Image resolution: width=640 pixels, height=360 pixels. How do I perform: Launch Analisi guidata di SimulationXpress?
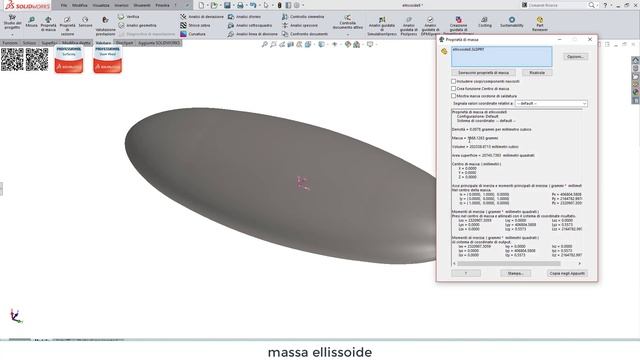(x=382, y=27)
